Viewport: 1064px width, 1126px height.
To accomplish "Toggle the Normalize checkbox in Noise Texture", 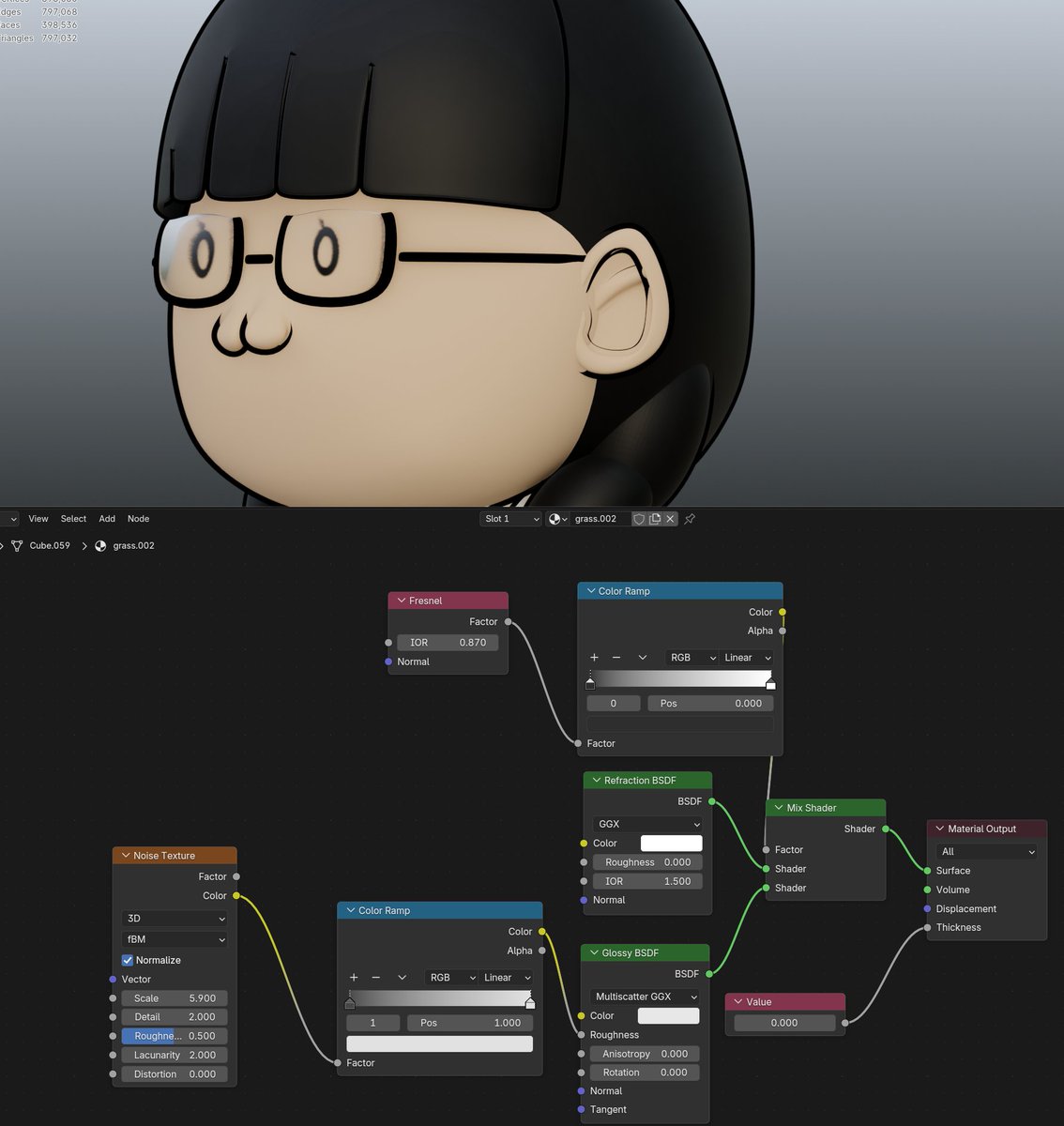I will (128, 960).
